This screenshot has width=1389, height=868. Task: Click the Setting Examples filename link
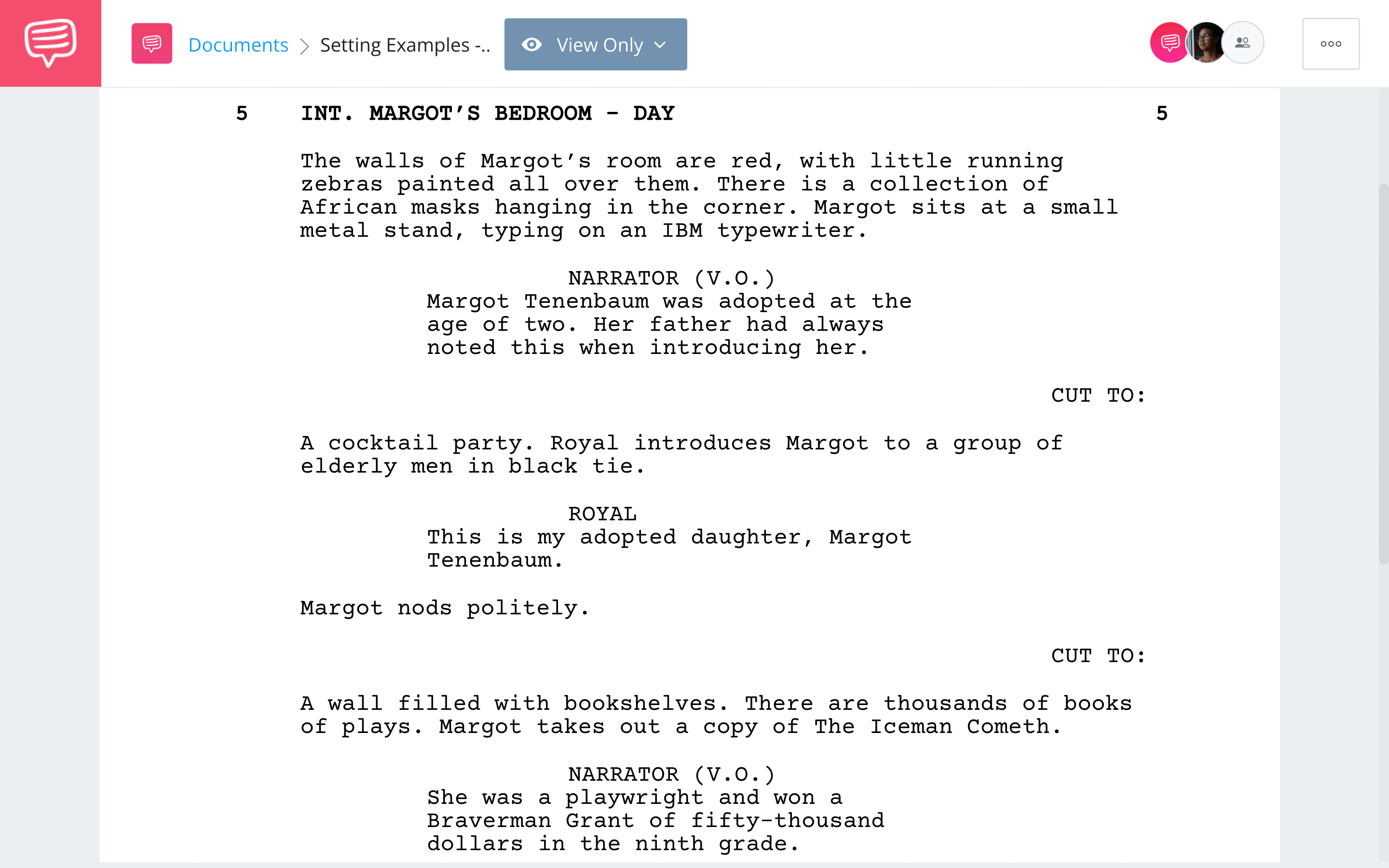(x=405, y=44)
